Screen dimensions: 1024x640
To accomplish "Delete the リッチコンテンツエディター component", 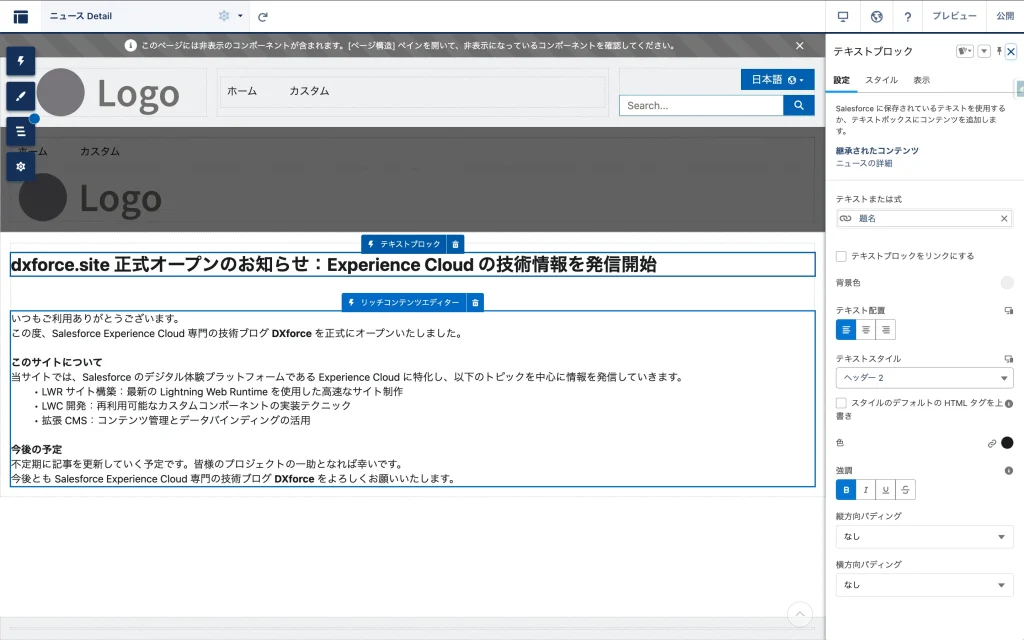I will [475, 302].
